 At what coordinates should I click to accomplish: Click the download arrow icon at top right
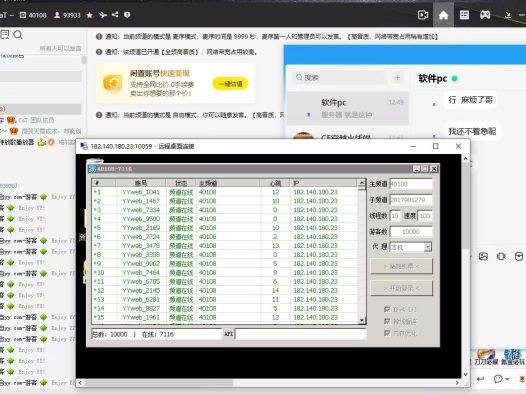point(508,15)
